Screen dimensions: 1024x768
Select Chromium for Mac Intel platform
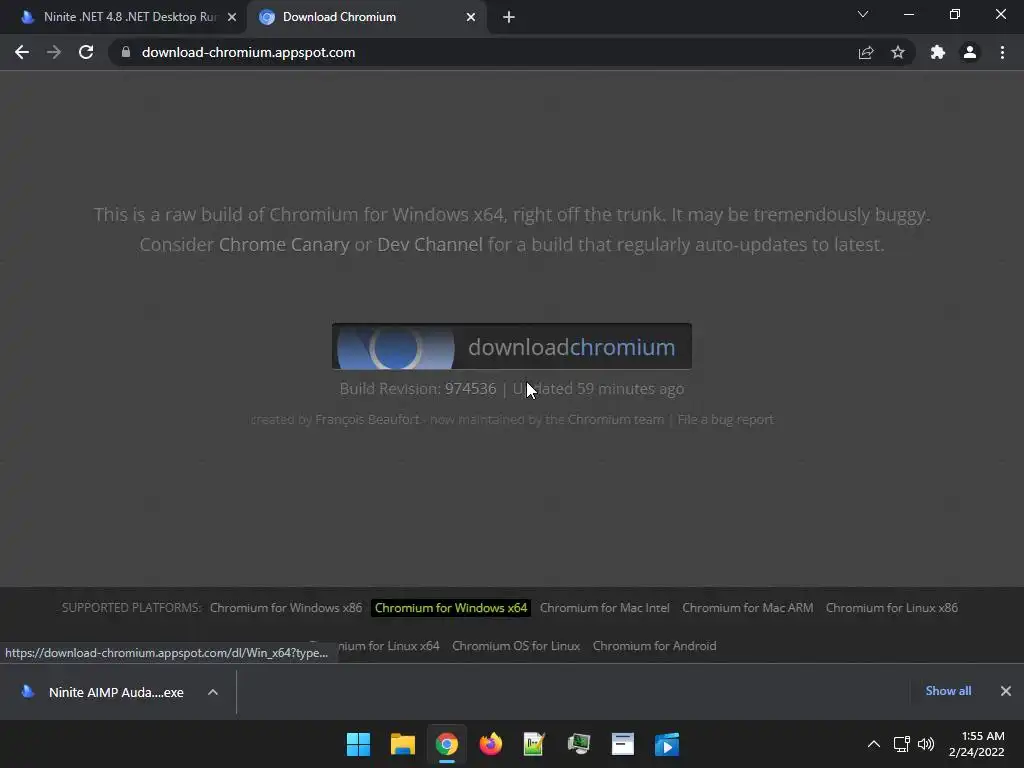(604, 608)
